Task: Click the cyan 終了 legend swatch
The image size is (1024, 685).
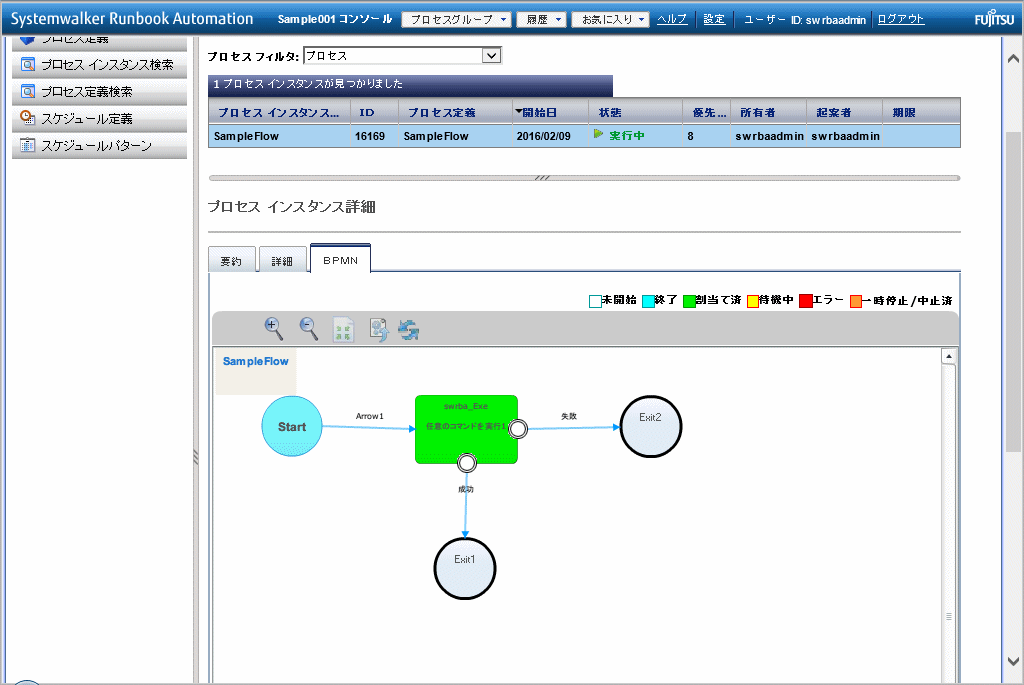Action: [648, 301]
